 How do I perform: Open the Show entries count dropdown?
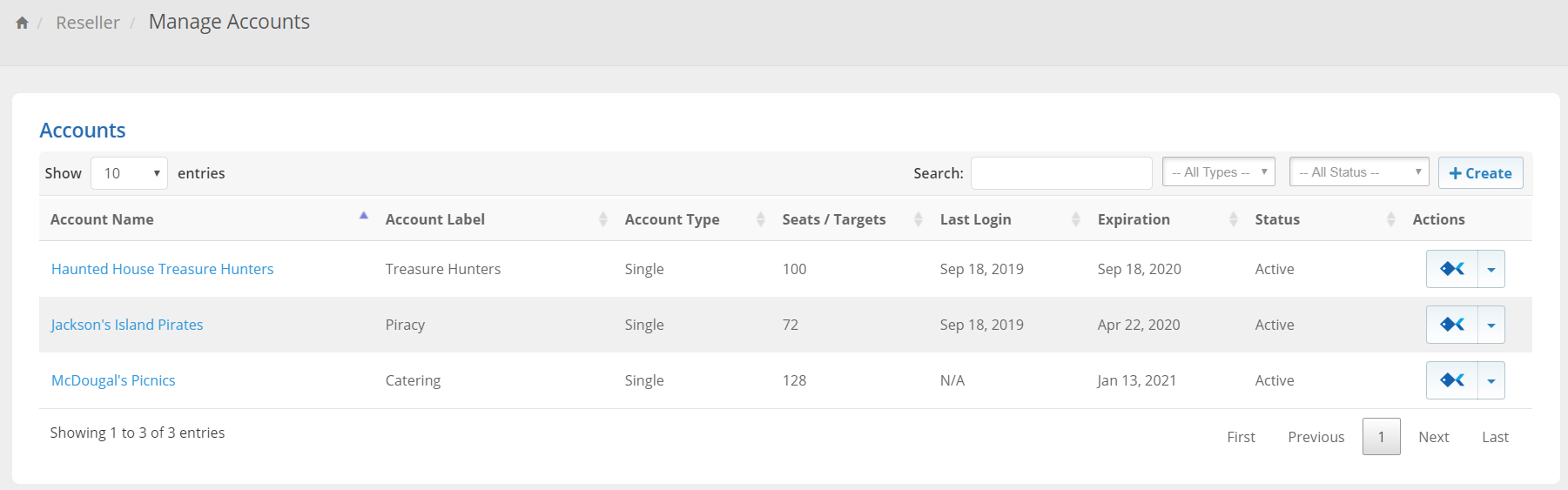[129, 173]
